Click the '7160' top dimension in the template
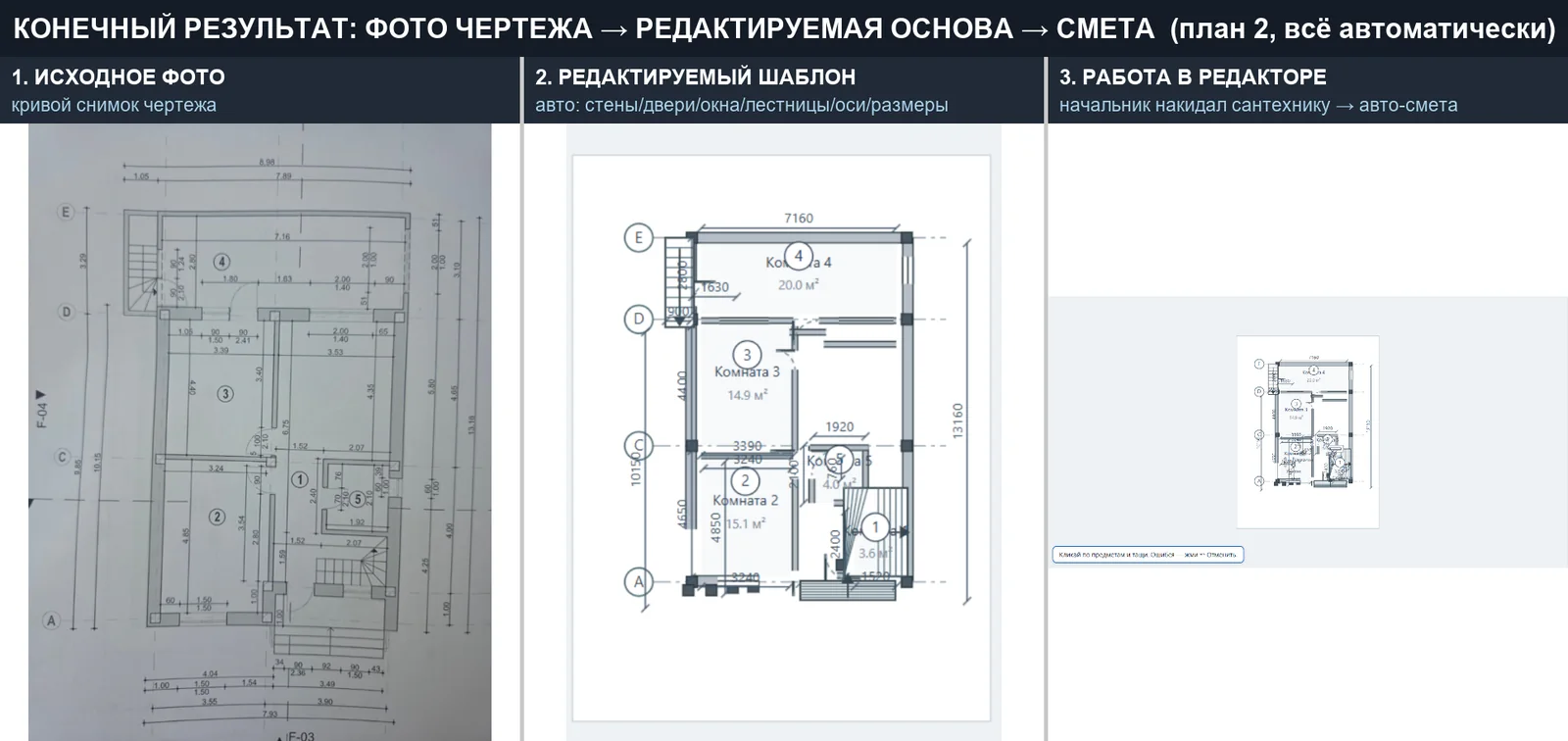The width and height of the screenshot is (1568, 741). 799,219
